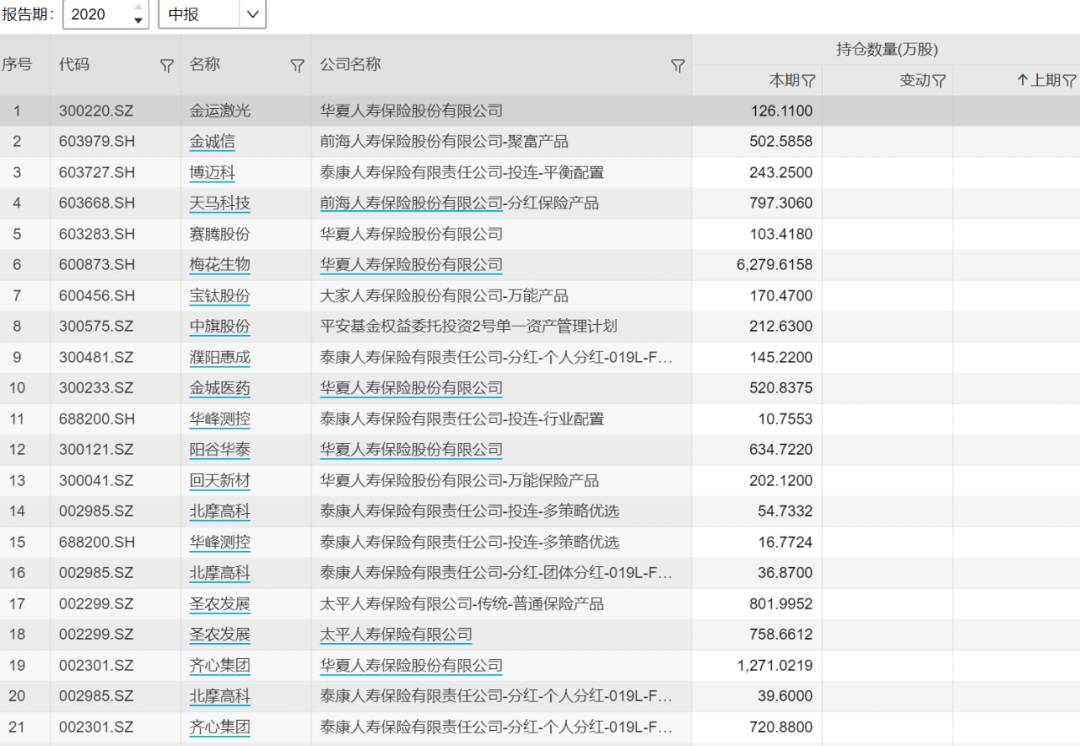Image resolution: width=1080 pixels, height=746 pixels.
Task: Open the 回天新材 stock link
Action: [x=220, y=481]
